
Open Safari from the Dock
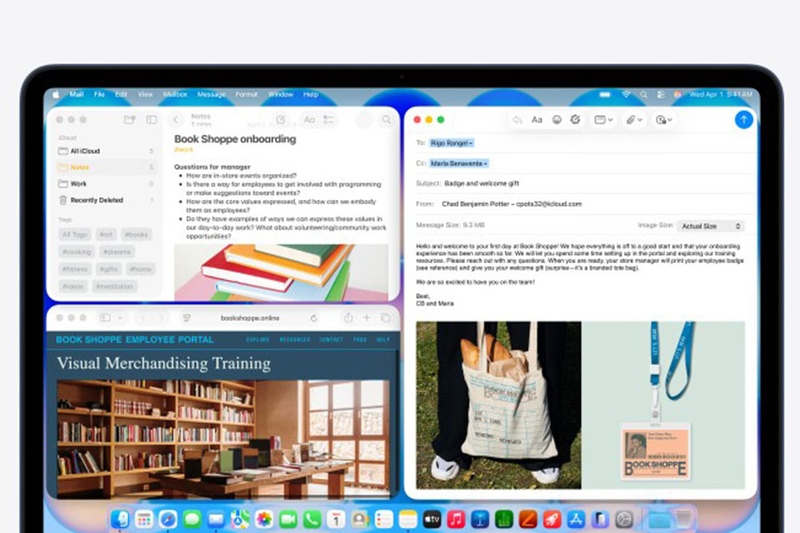coord(168,519)
